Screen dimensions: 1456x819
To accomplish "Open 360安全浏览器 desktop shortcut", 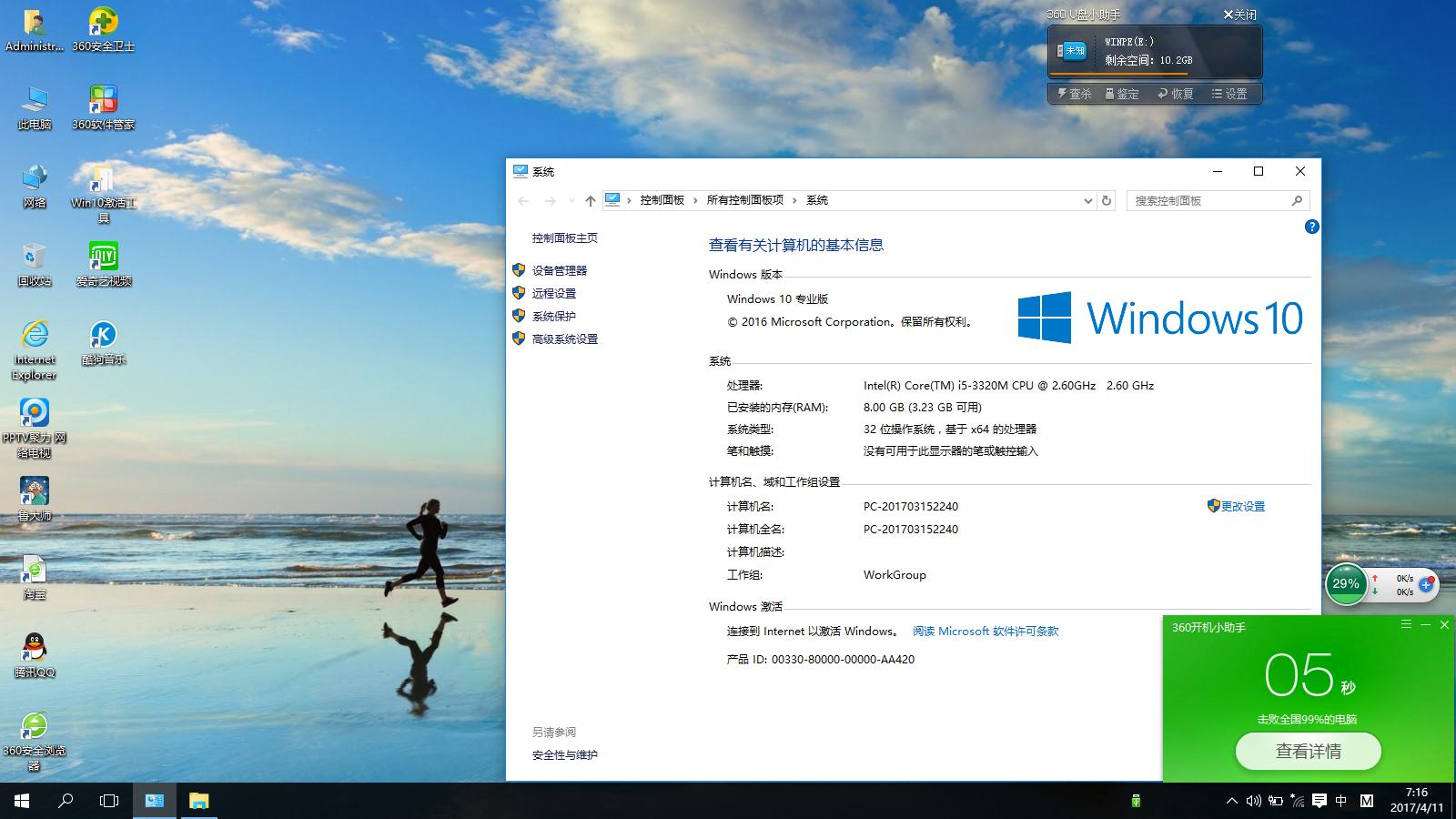I will tap(35, 742).
